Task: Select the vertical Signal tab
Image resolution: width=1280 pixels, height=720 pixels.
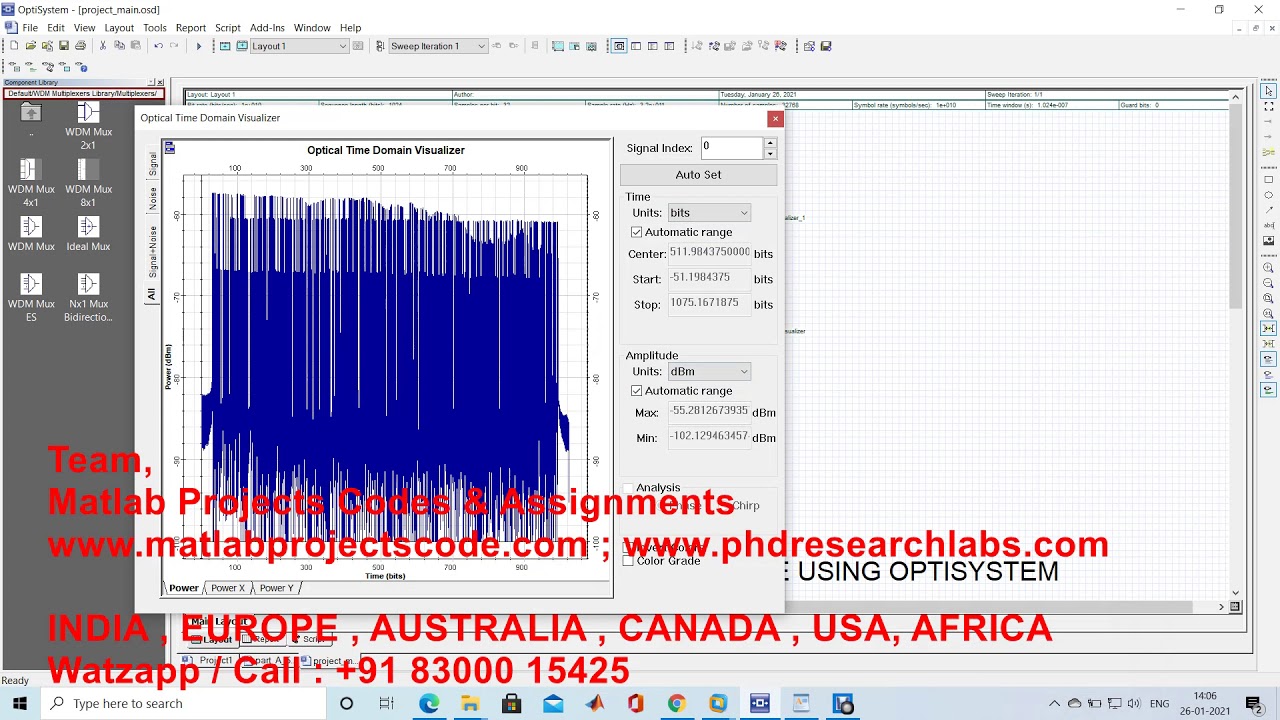Action: (152, 164)
